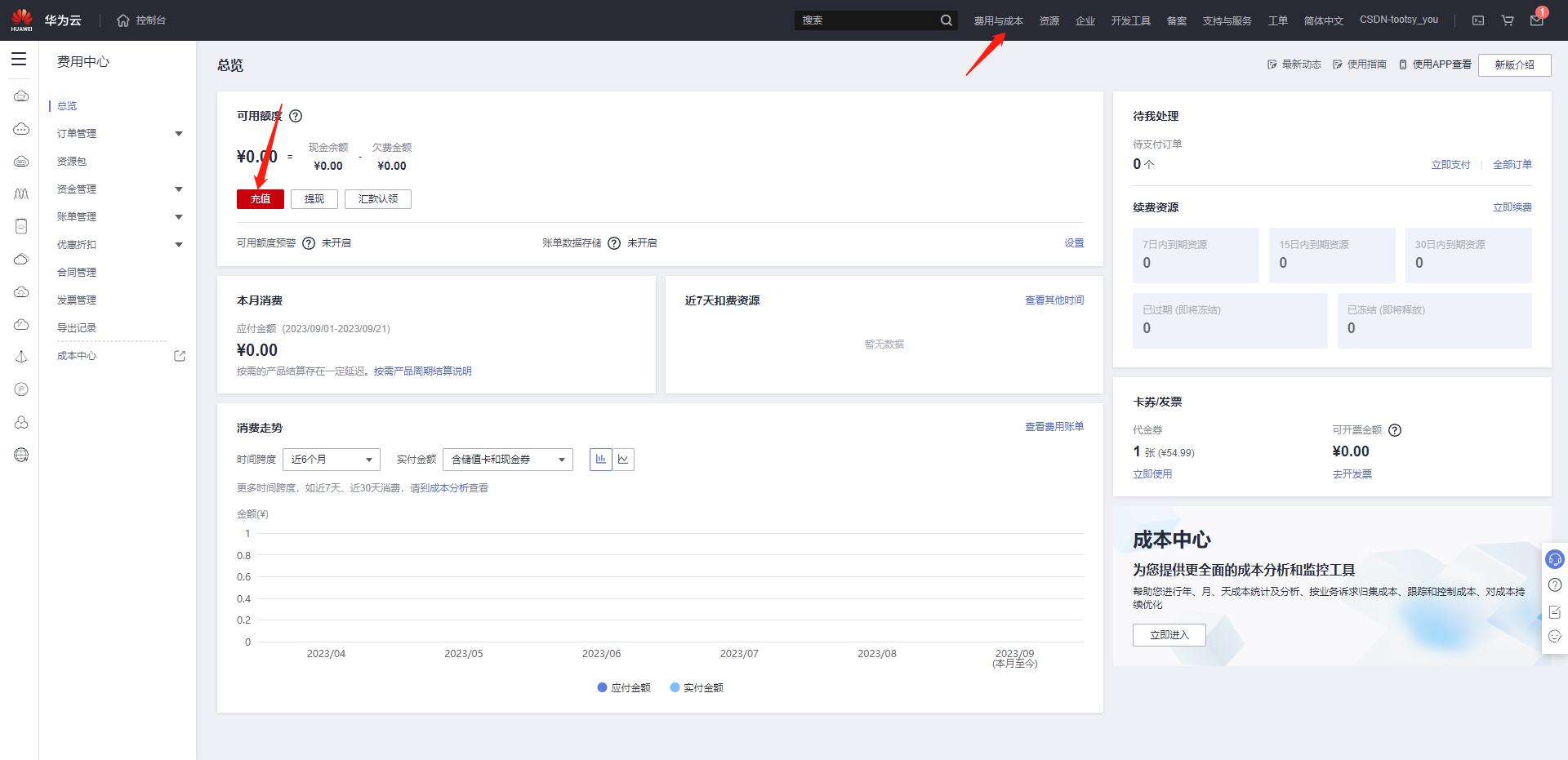
Task: Click the 全部订单 link
Action: 1512,165
